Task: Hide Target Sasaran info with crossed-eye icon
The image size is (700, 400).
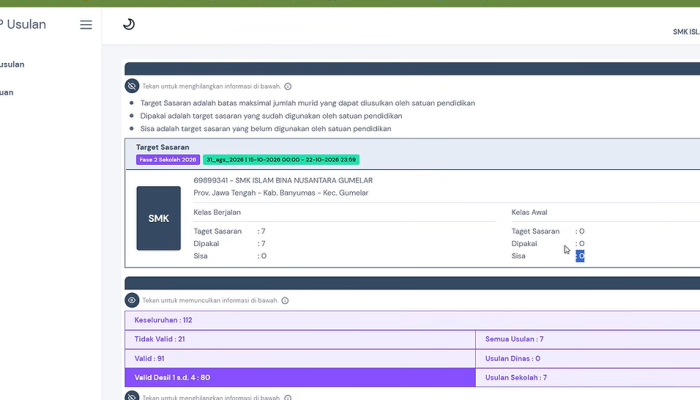Action: pos(132,86)
